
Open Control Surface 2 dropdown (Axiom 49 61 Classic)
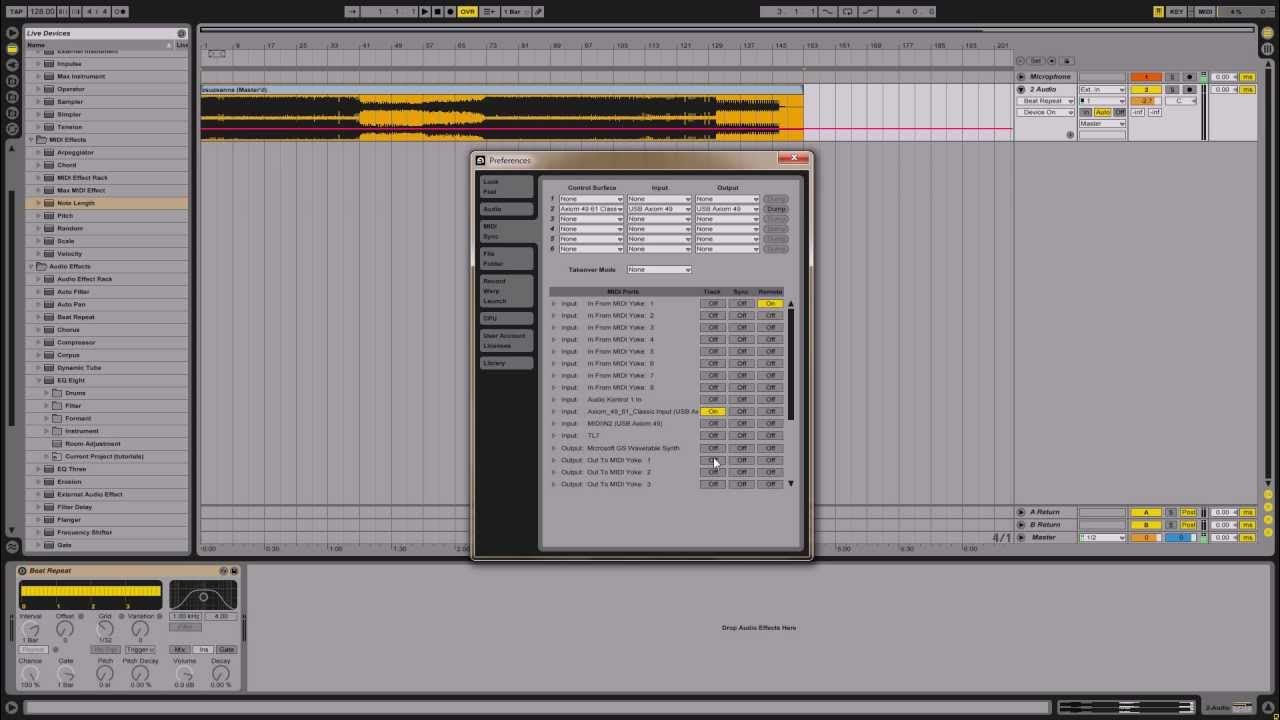tap(591, 209)
